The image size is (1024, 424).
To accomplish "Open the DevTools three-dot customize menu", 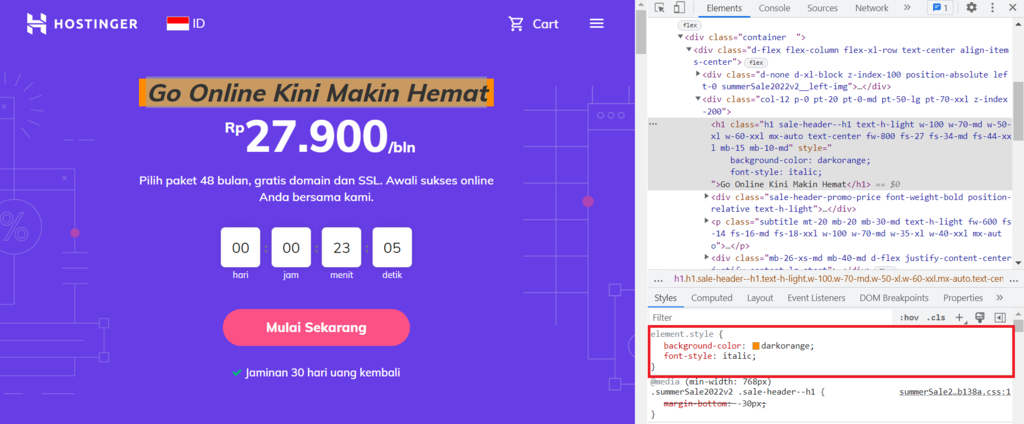I will pyautogui.click(x=993, y=8).
